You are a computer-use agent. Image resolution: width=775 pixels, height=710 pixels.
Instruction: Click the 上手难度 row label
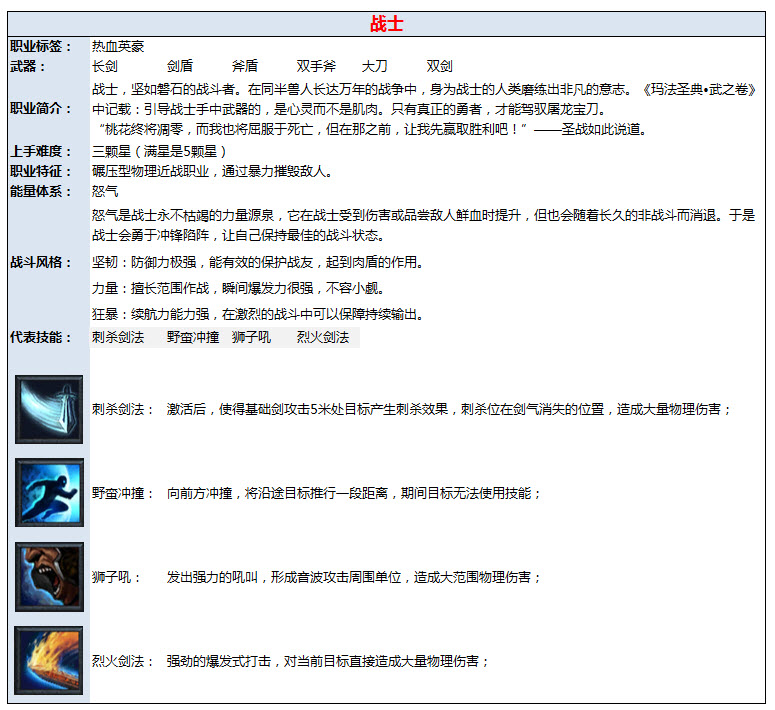(x=41, y=151)
